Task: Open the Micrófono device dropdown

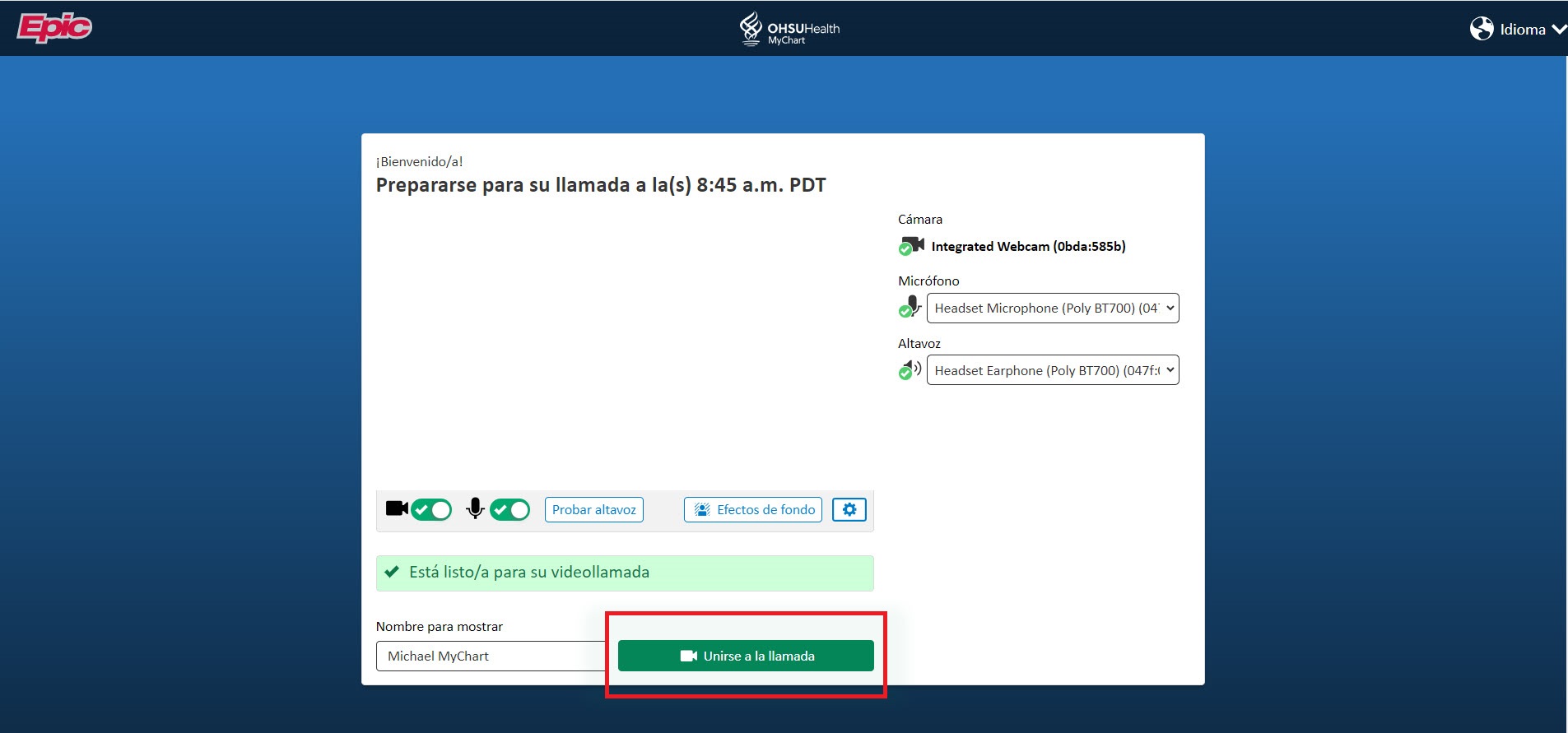Action: tap(1052, 309)
